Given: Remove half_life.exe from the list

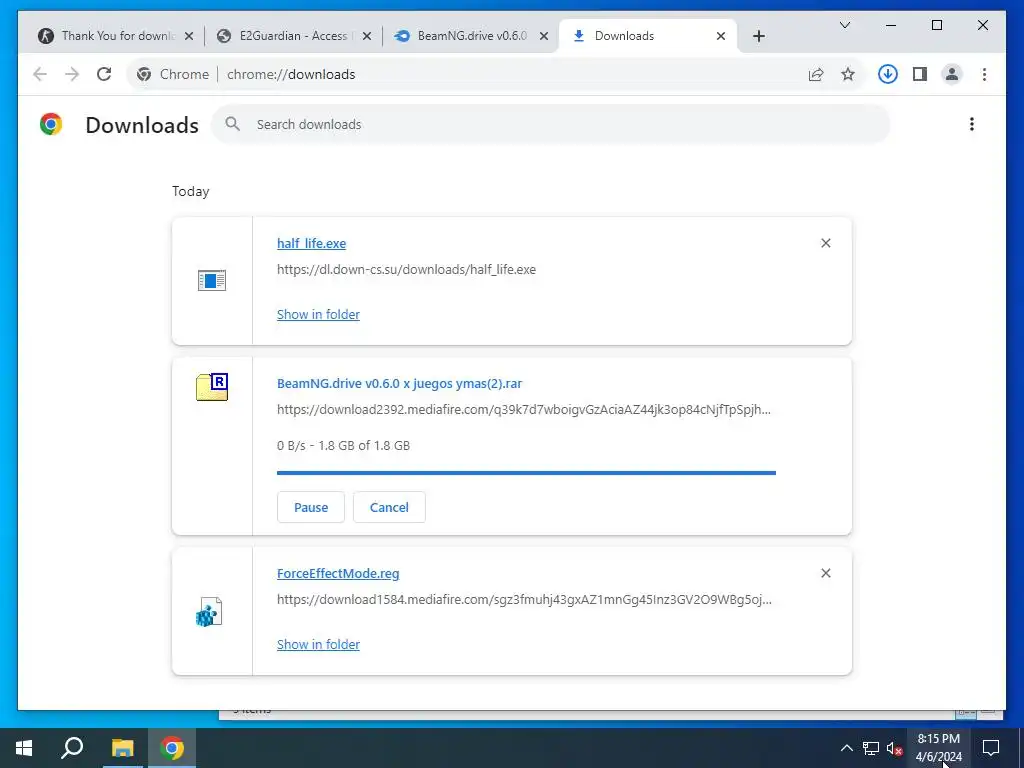Looking at the screenshot, I should pyautogui.click(x=825, y=243).
